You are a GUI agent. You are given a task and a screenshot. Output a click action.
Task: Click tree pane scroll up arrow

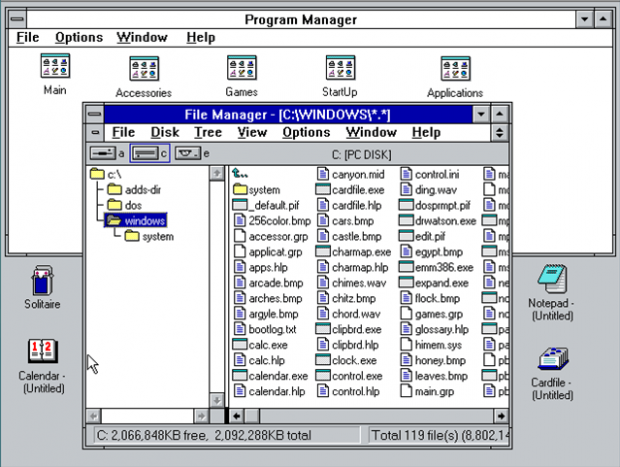click(216, 173)
